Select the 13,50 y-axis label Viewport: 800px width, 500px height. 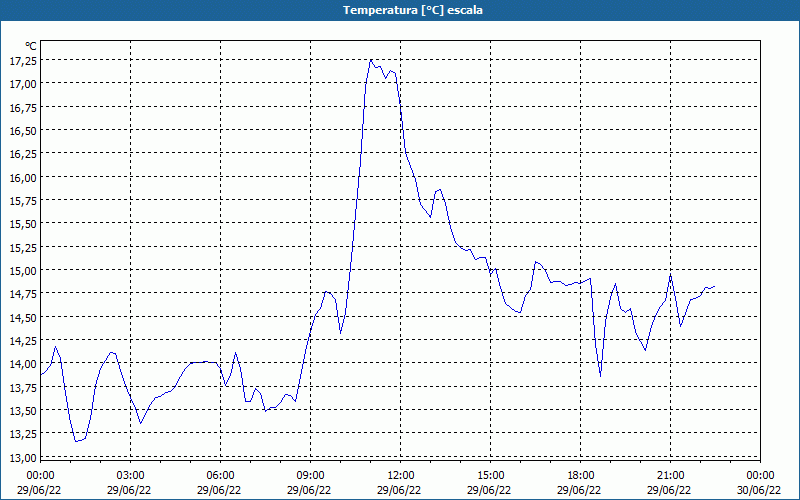click(23, 411)
